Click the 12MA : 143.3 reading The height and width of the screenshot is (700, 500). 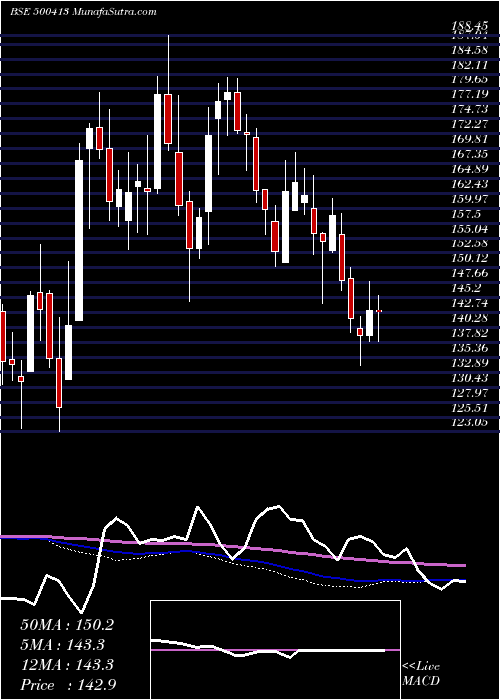[67, 665]
